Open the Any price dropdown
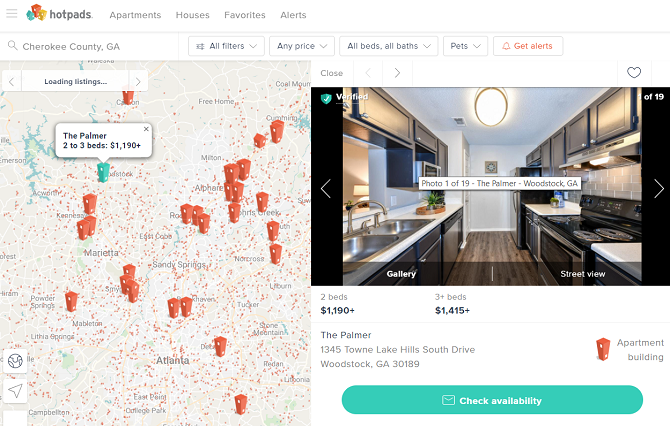Screen dimensions: 670x426 tap(302, 46)
